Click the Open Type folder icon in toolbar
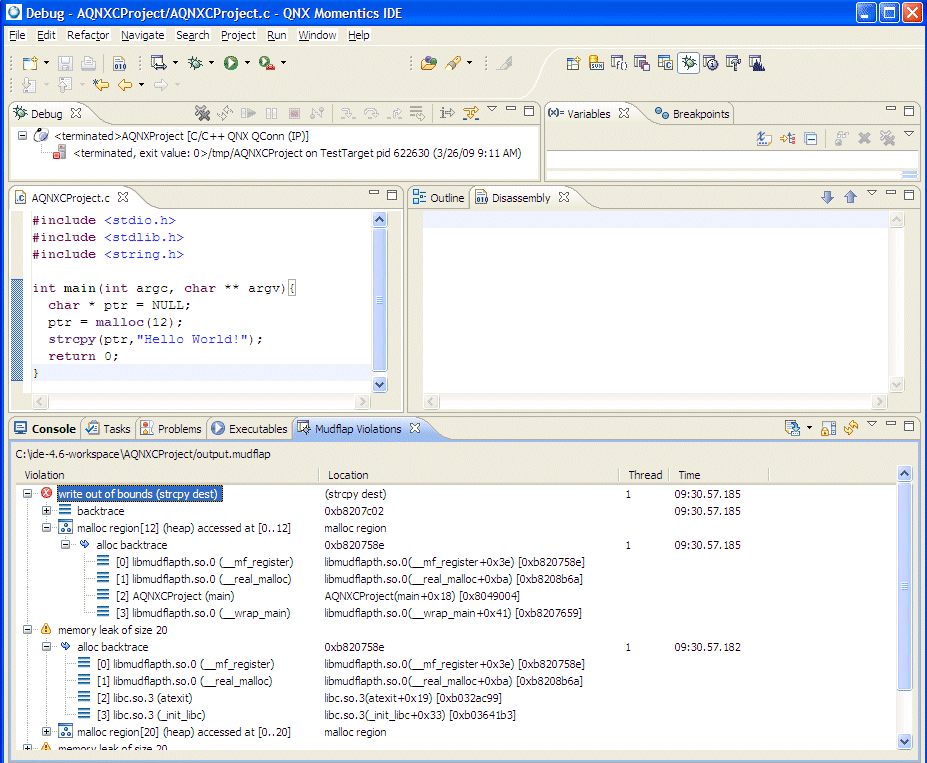Screen dimensions: 927x763 point(428,63)
